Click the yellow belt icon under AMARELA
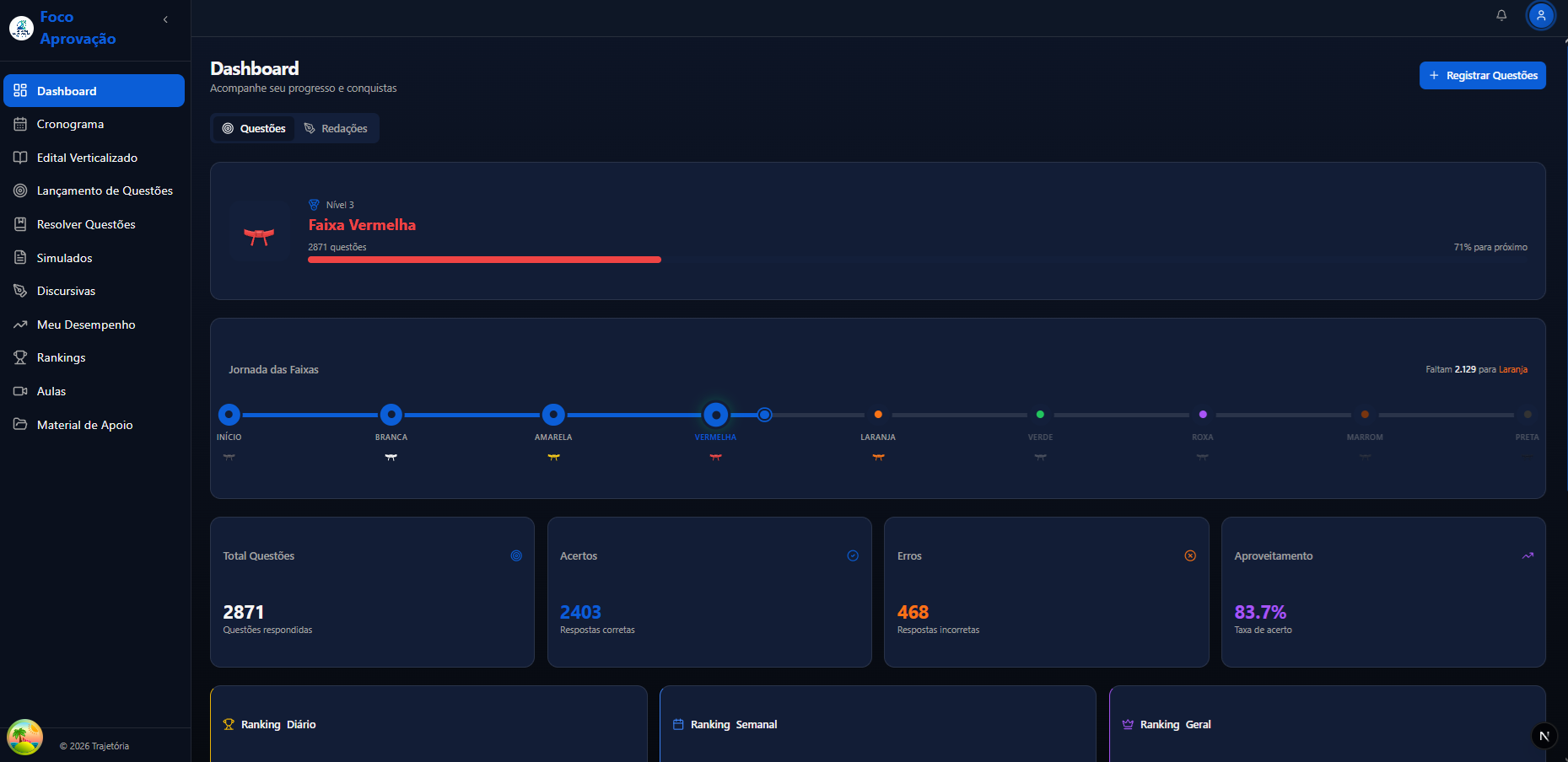 pos(553,457)
